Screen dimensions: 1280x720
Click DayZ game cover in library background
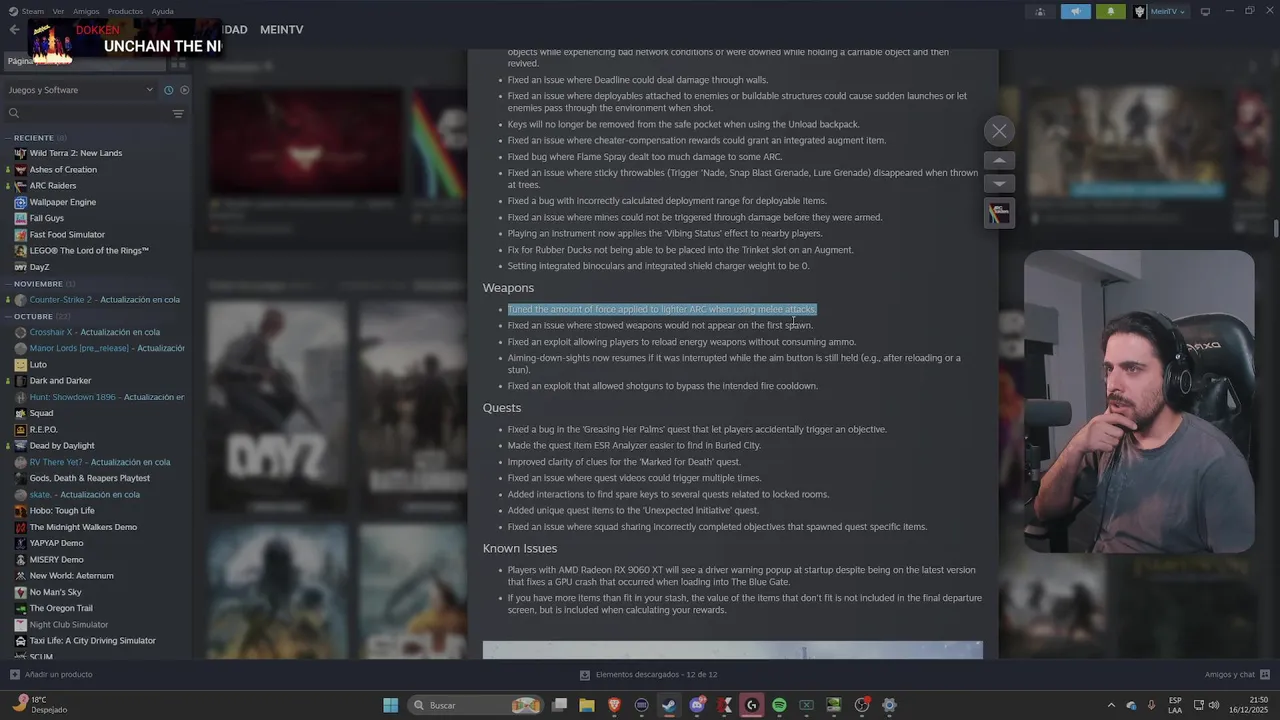click(276, 405)
